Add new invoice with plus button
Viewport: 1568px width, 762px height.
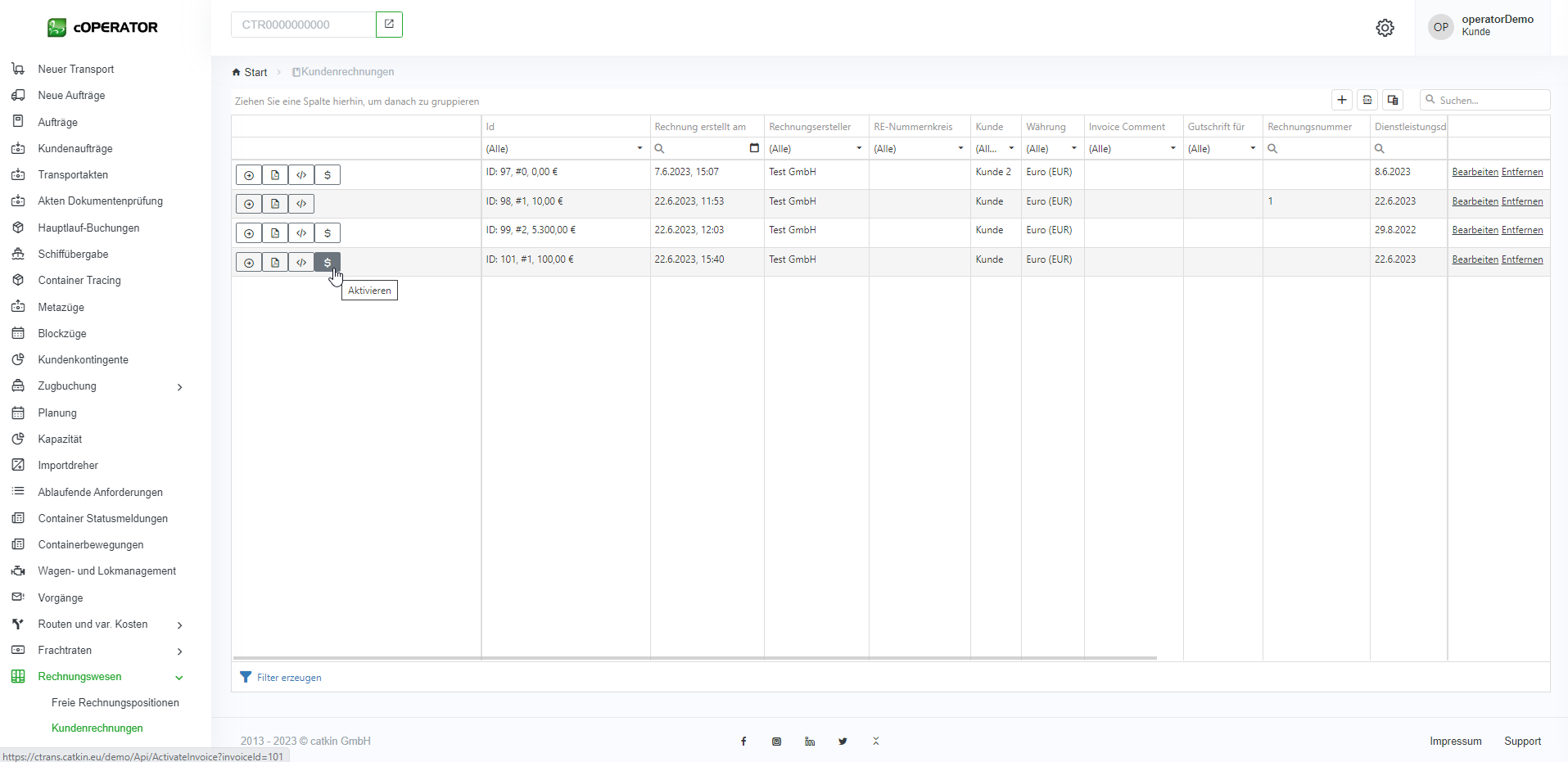(1342, 100)
